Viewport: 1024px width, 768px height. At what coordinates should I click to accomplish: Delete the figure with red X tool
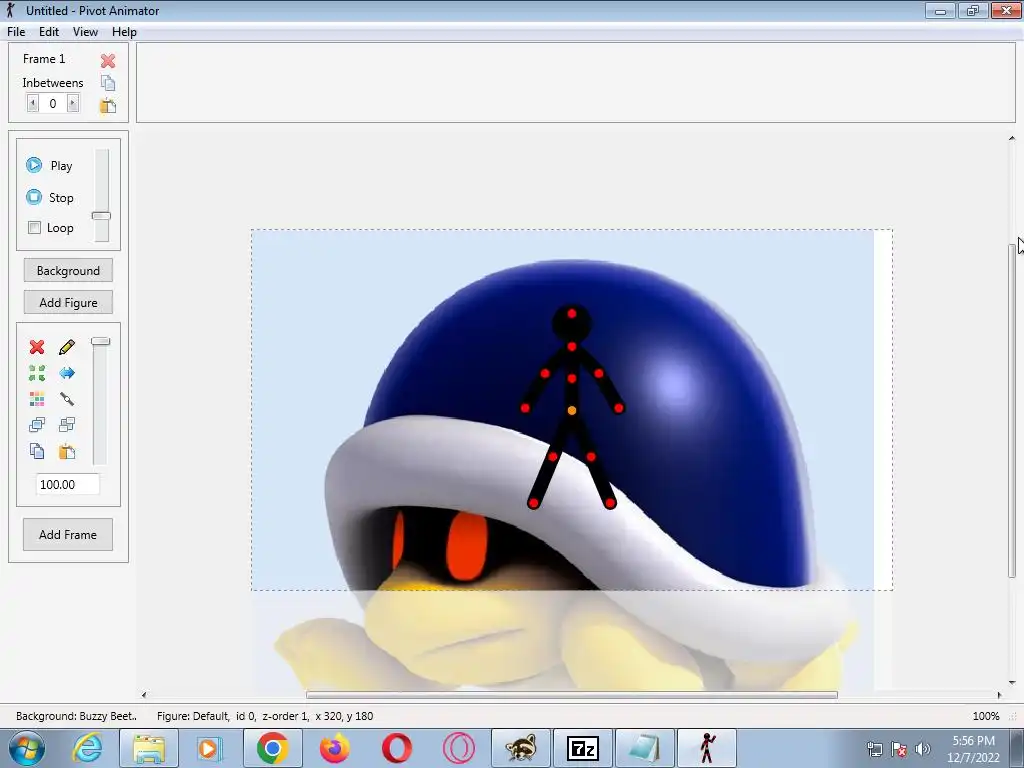click(x=37, y=347)
